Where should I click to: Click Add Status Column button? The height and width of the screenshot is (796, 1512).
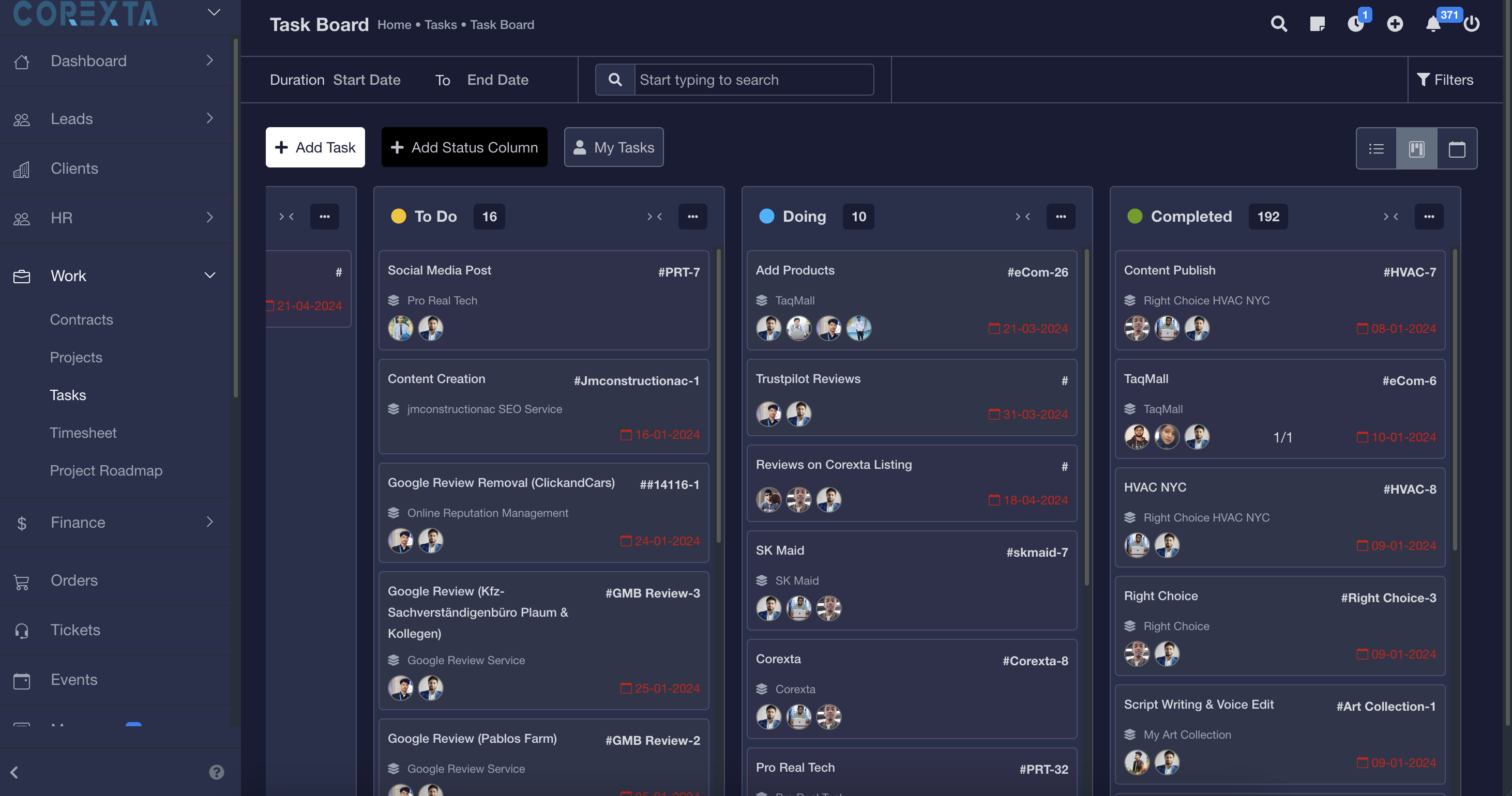pyautogui.click(x=464, y=147)
